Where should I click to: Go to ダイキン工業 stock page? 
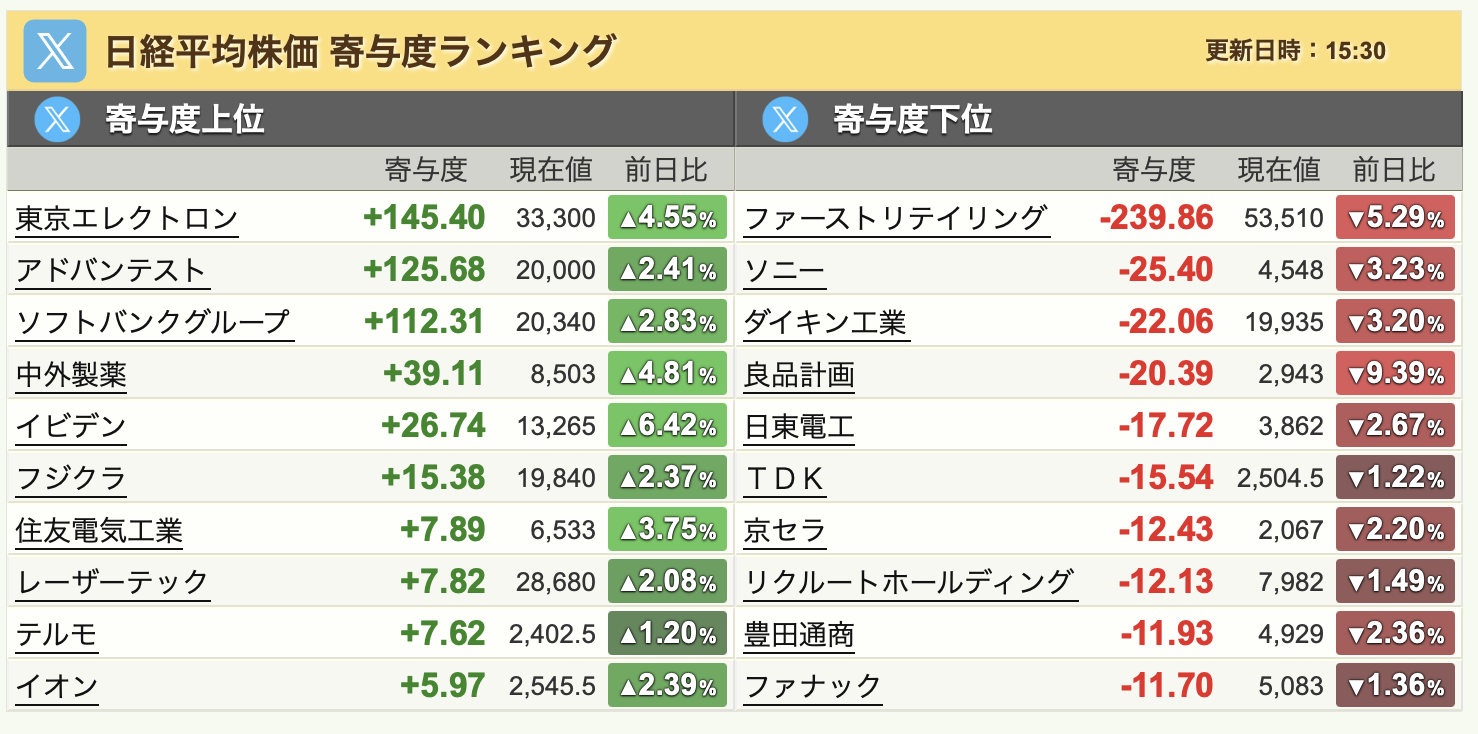826,322
